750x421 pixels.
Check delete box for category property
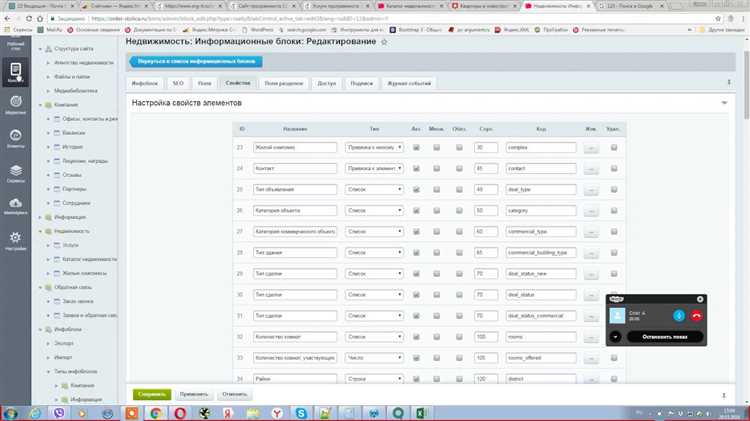(614, 211)
